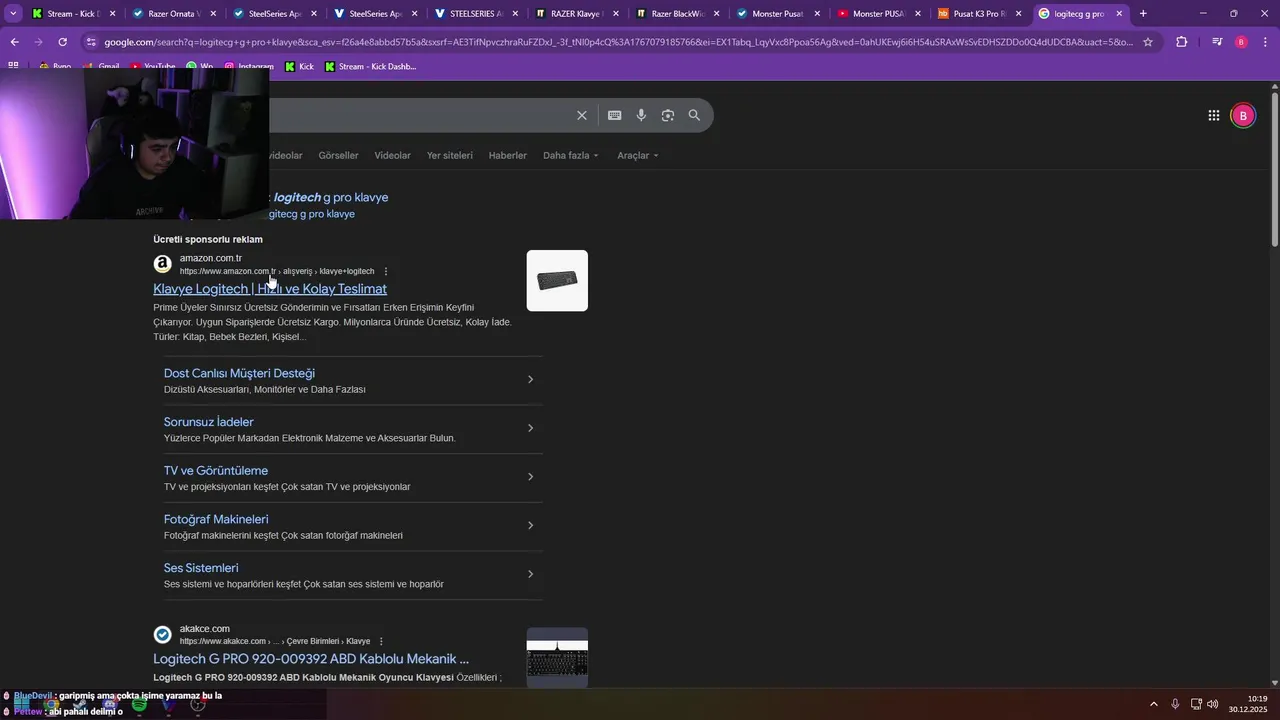
Task: Go back to the previous page
Action: pyautogui.click(x=14, y=42)
